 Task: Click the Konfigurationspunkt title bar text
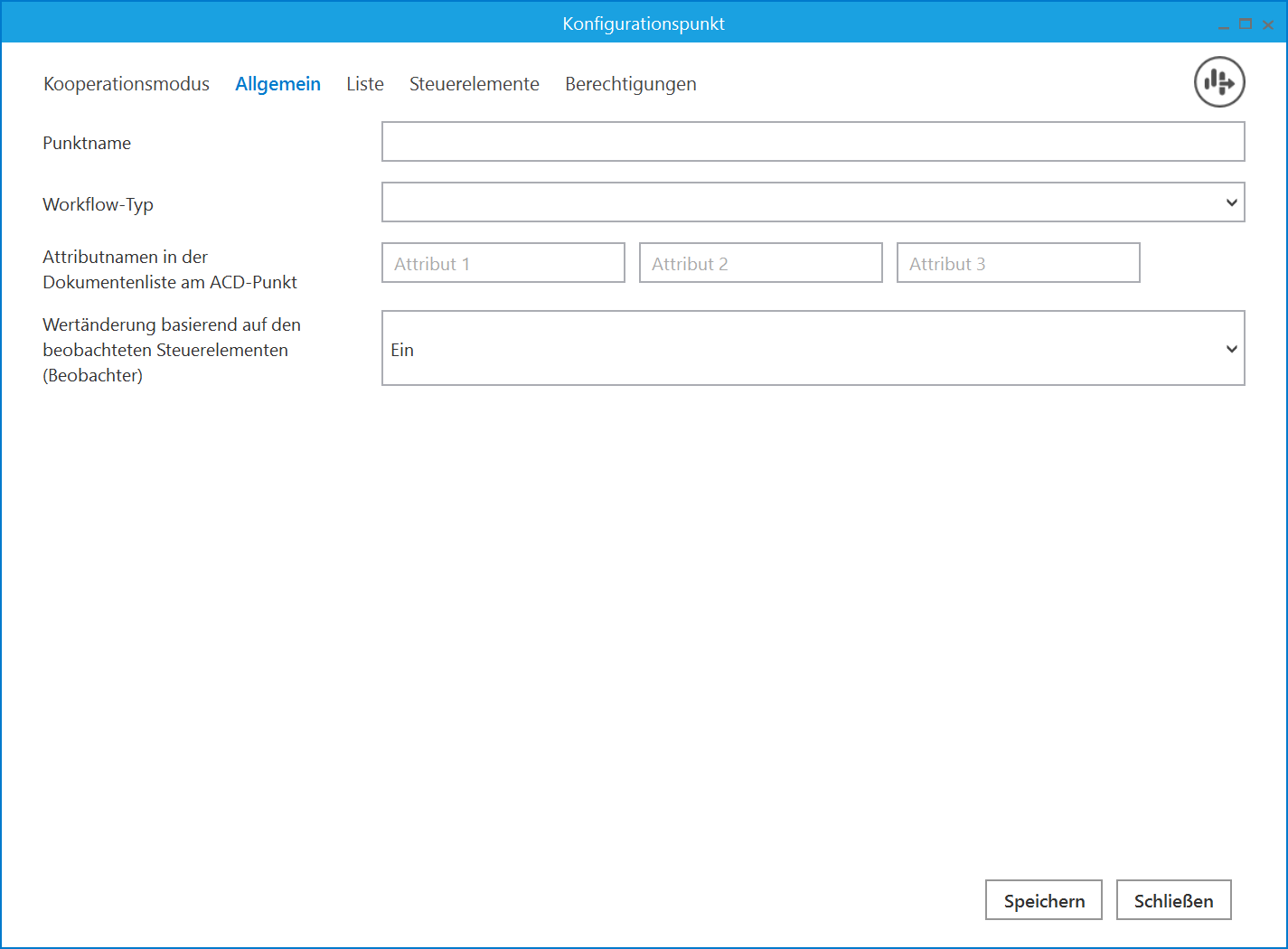644,23
